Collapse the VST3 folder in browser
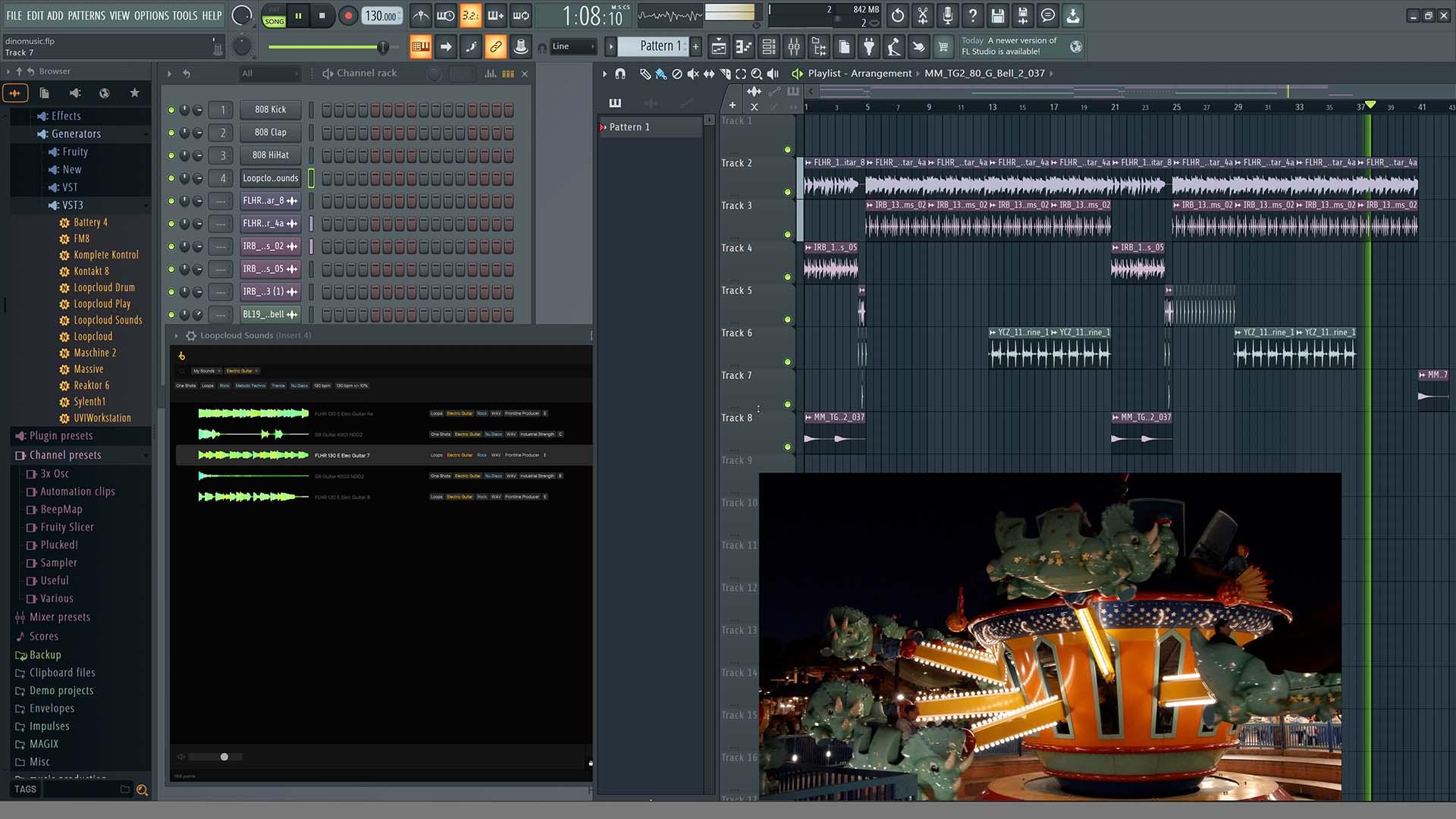Image resolution: width=1456 pixels, height=819 pixels. click(x=73, y=206)
